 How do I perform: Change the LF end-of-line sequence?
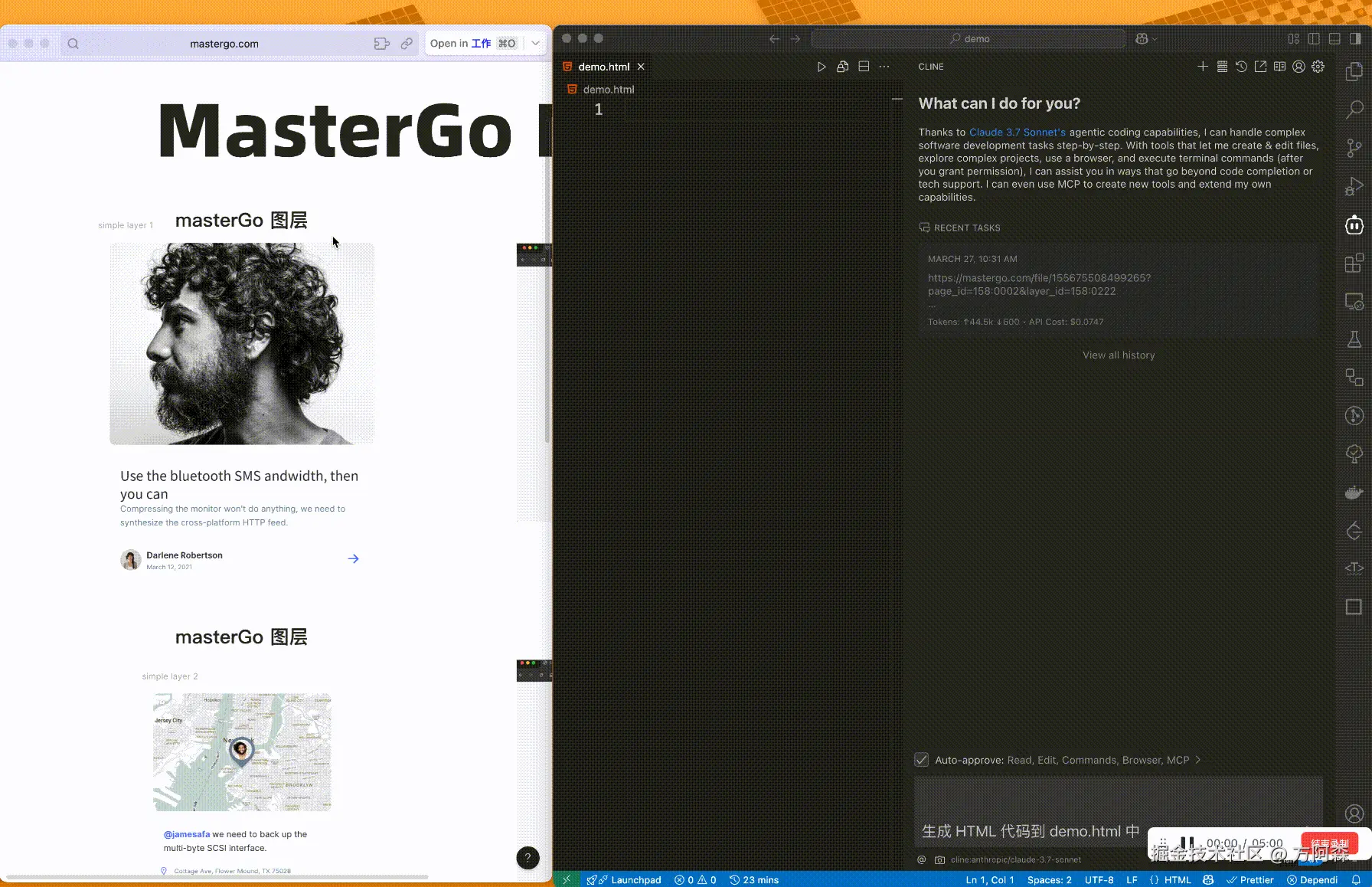[x=1132, y=880]
